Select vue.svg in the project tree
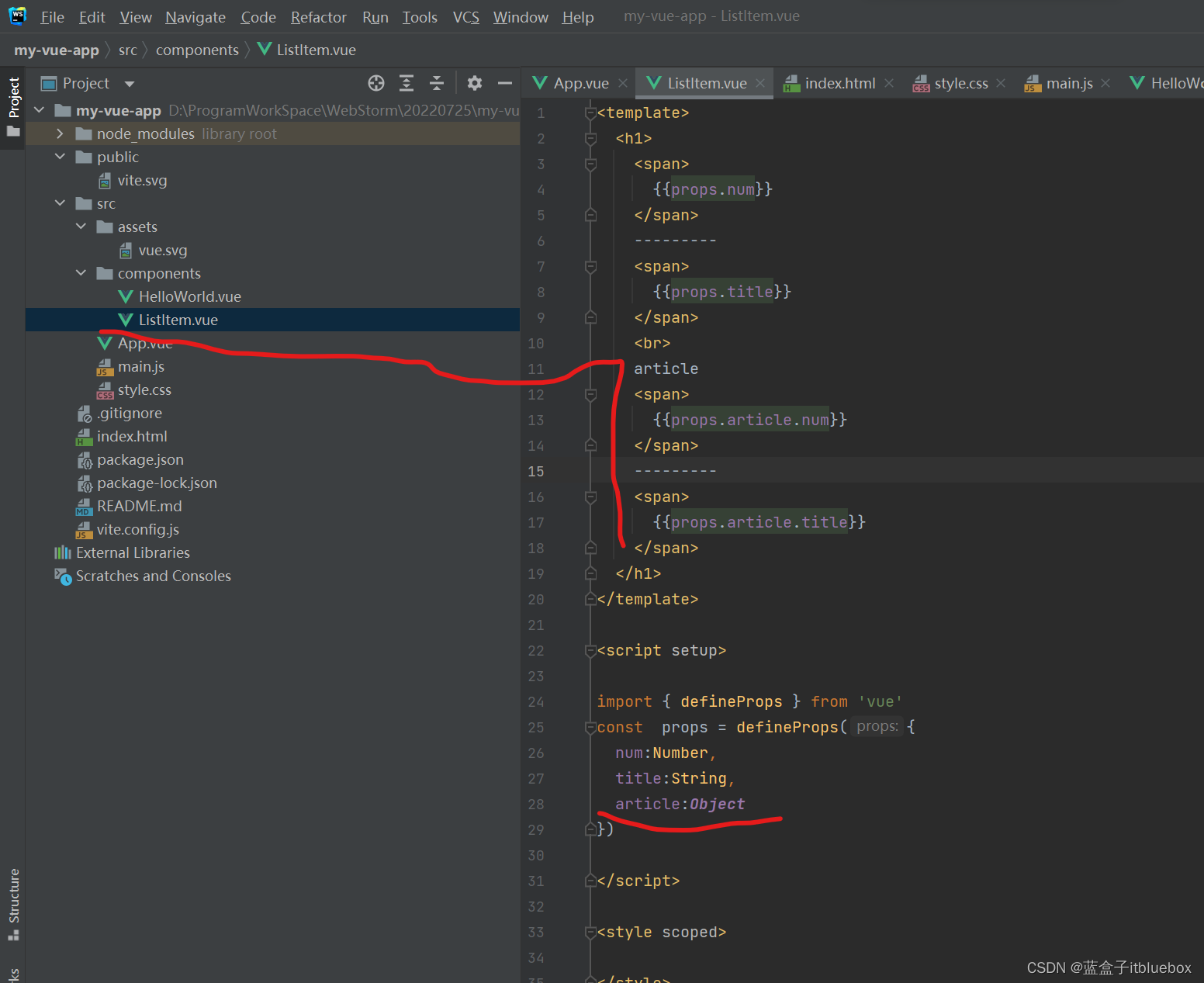The height and width of the screenshot is (983, 1204). click(163, 250)
